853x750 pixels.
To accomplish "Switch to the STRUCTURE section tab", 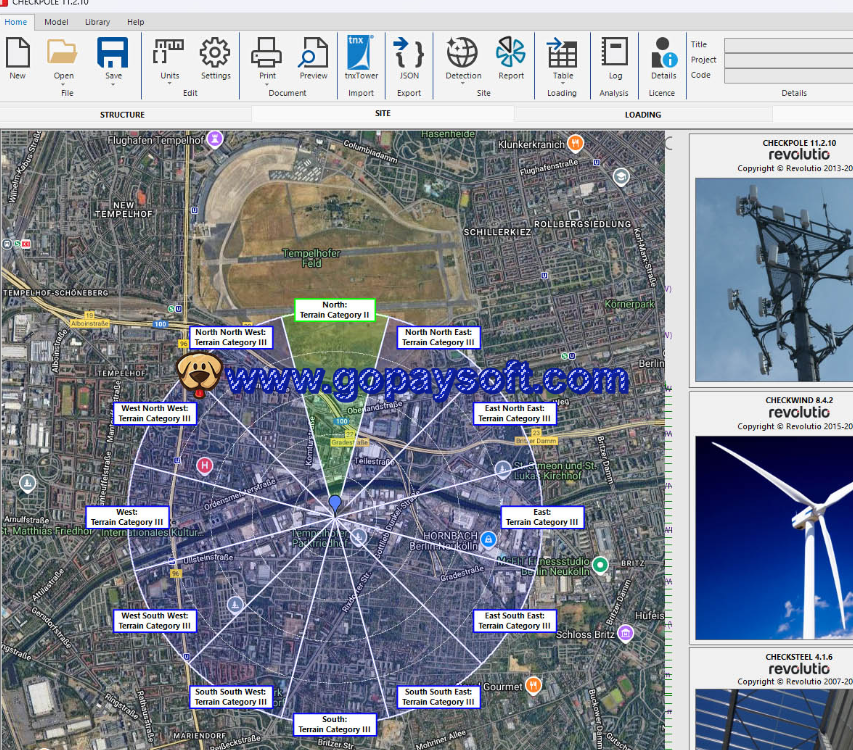I will click(122, 115).
